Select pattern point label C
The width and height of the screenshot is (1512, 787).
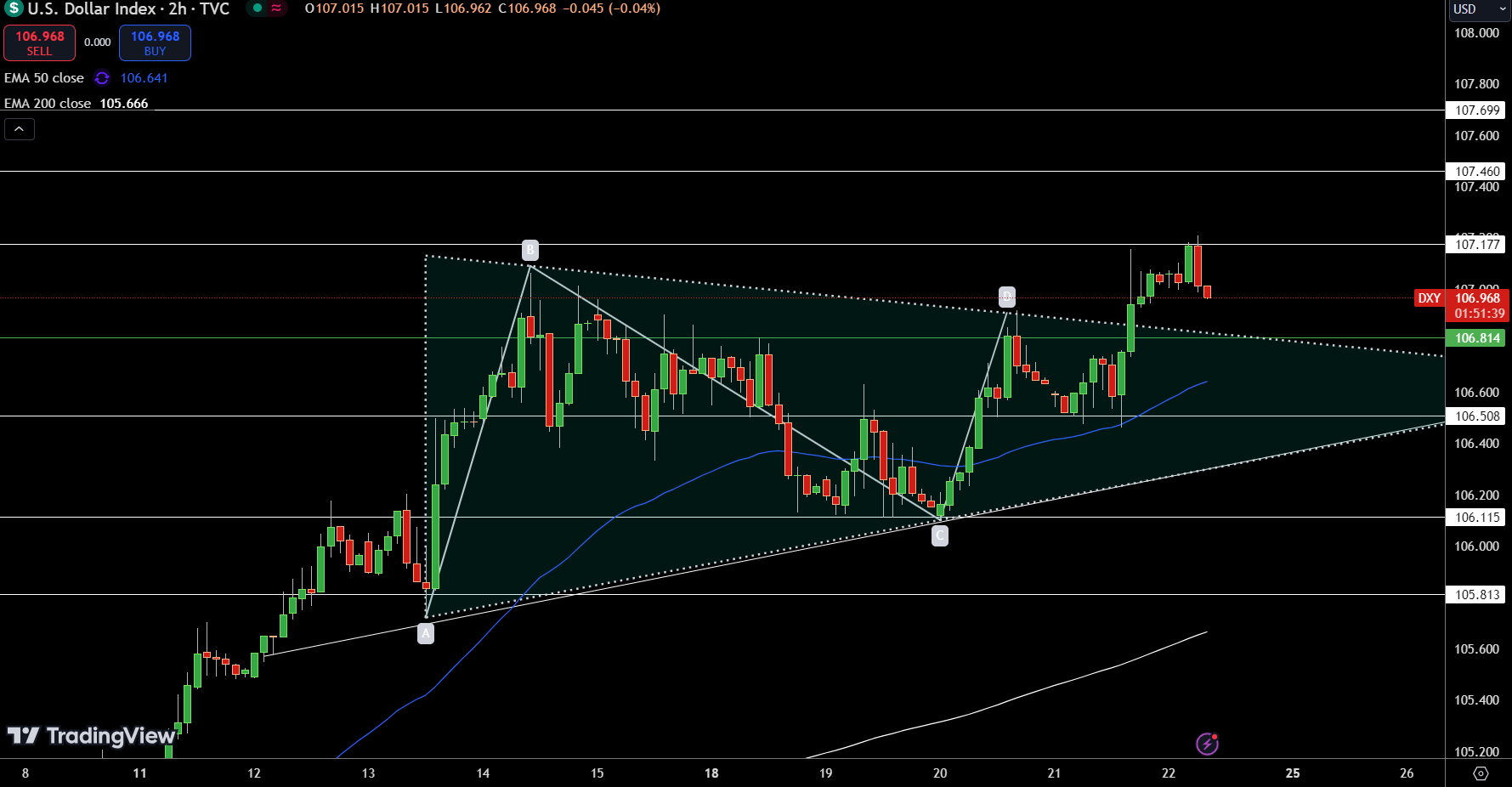pos(939,535)
